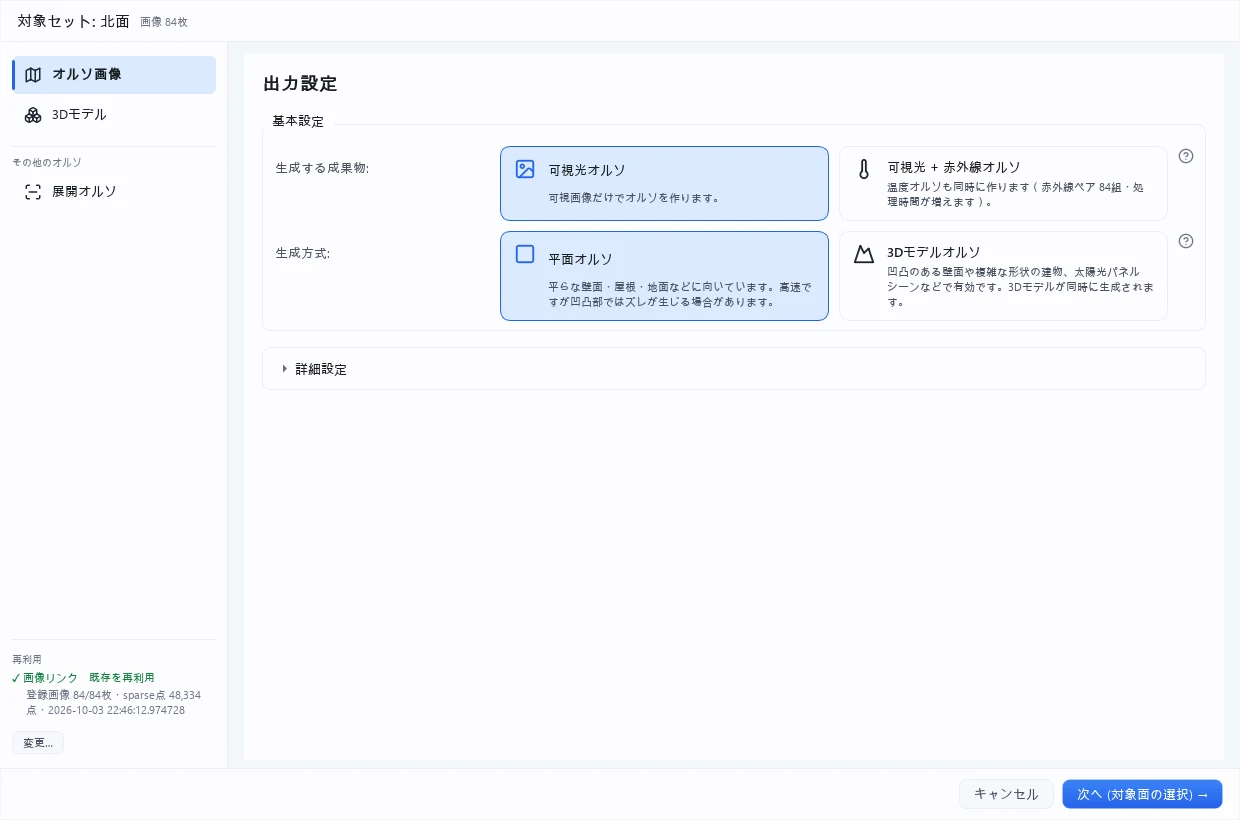Click the mountain icon in 3Dモデルオルソ card
The image size is (1240, 820).
(x=864, y=254)
